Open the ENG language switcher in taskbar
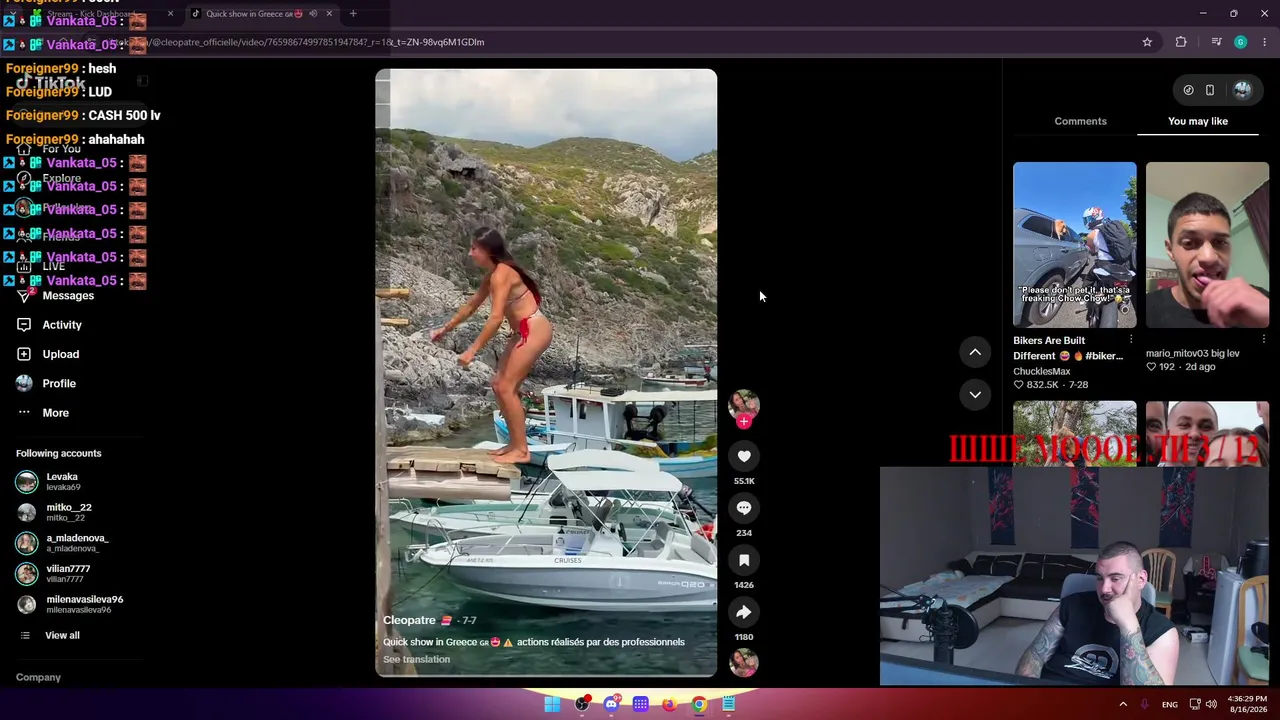Image resolution: width=1280 pixels, height=720 pixels. pos(1169,705)
